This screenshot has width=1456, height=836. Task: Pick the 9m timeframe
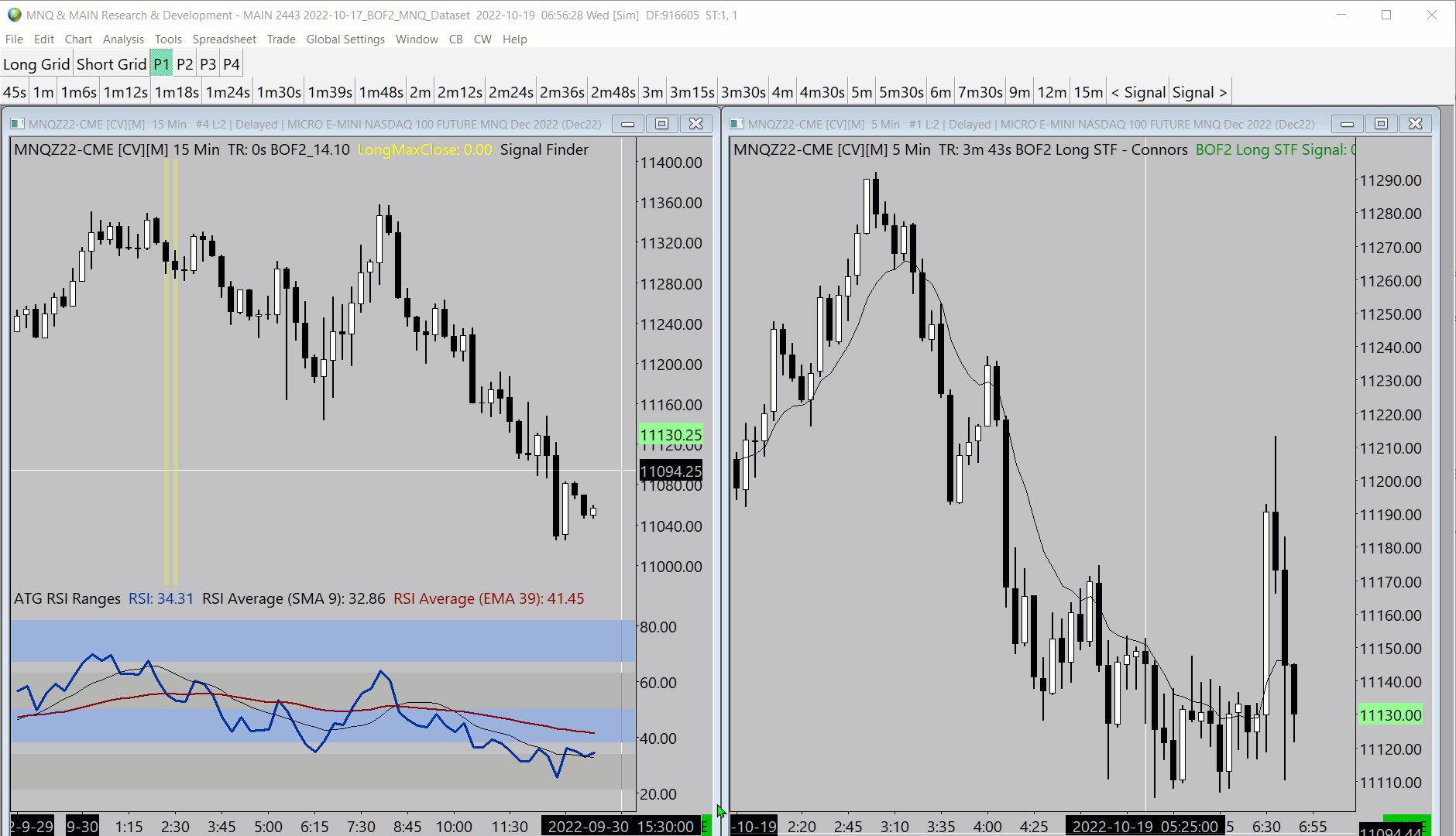1020,92
